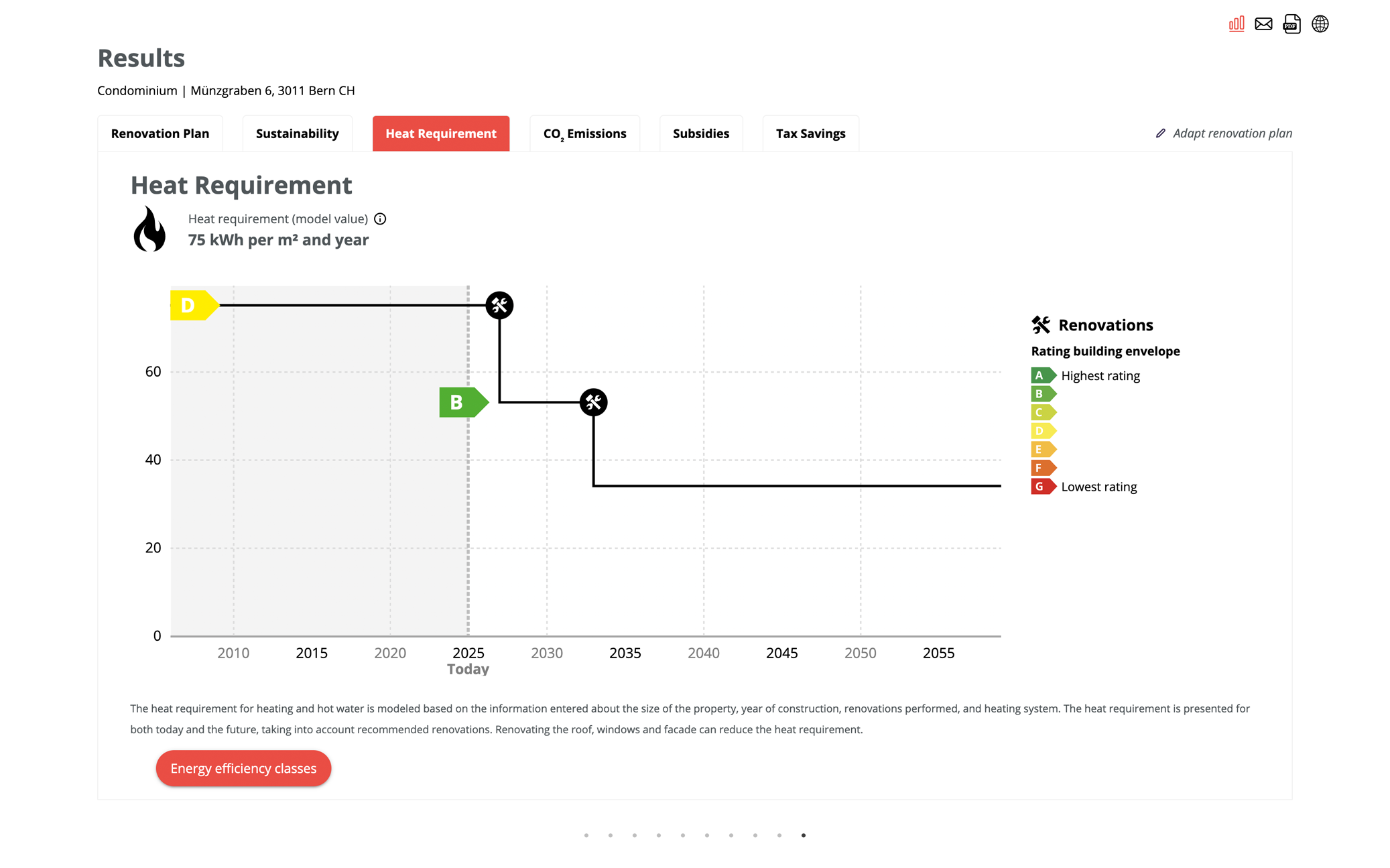
Task: Click the pencil icon beside Adapt renovation plan
Action: click(1161, 133)
